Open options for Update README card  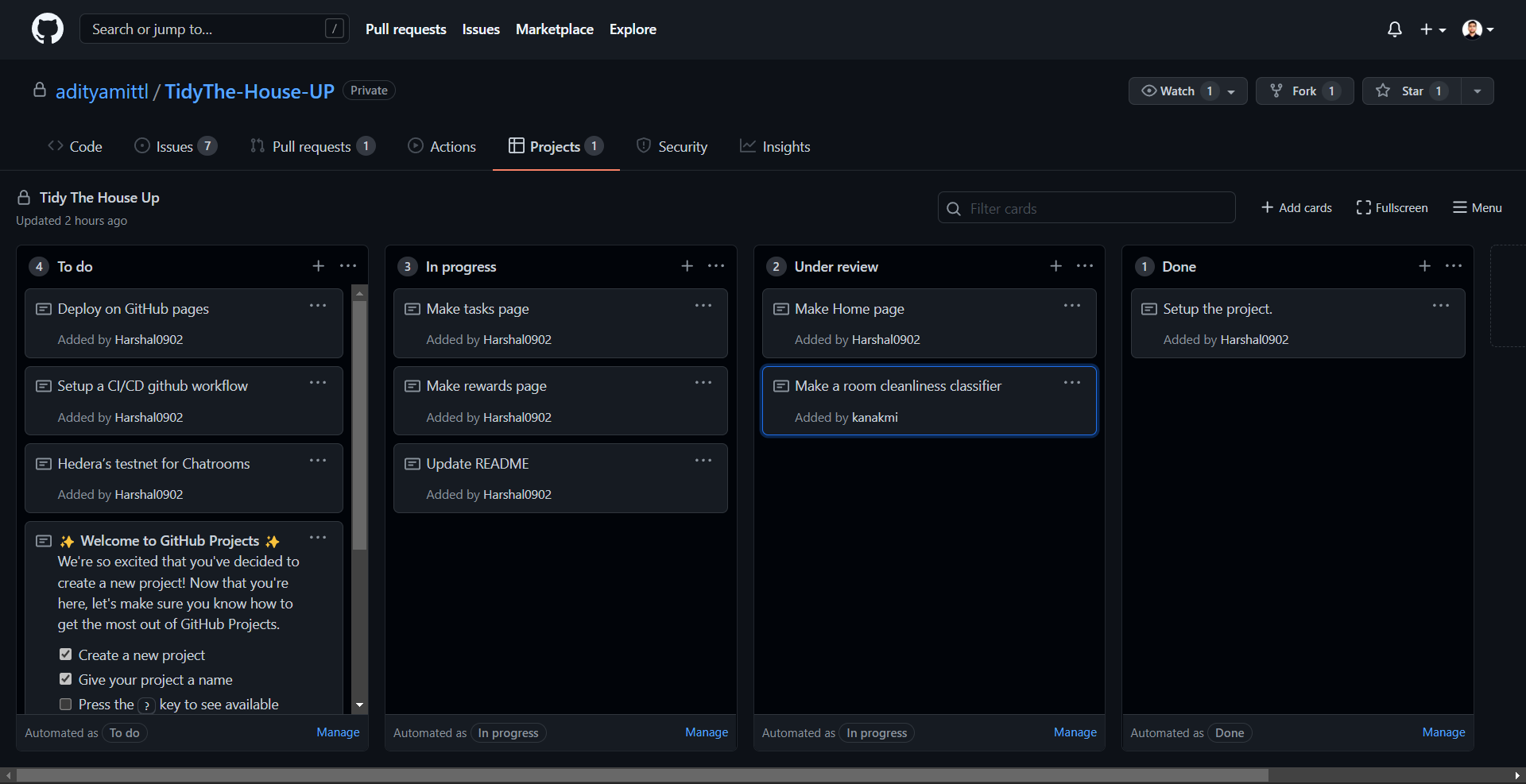pos(703,461)
